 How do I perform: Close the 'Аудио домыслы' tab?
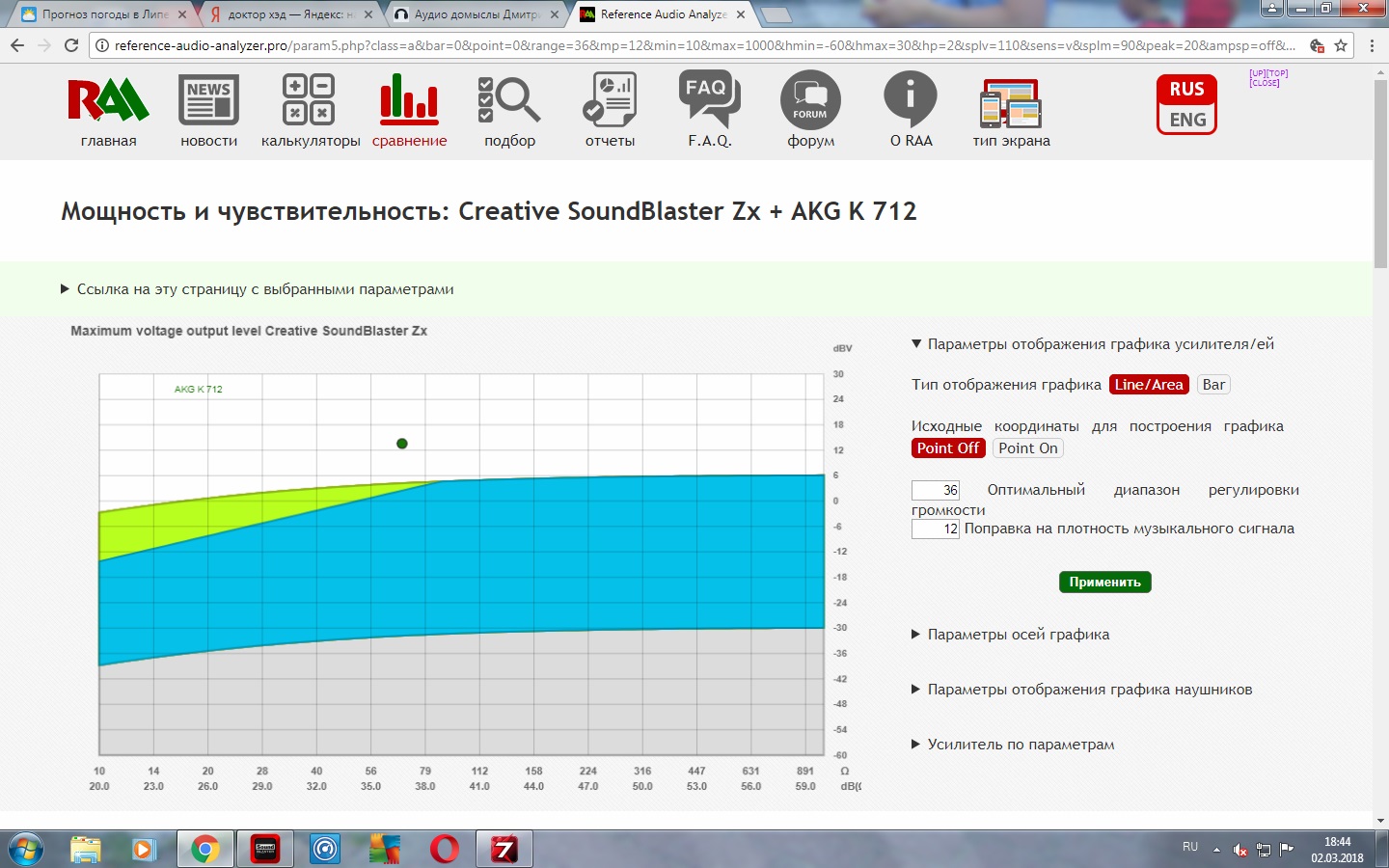click(x=555, y=14)
